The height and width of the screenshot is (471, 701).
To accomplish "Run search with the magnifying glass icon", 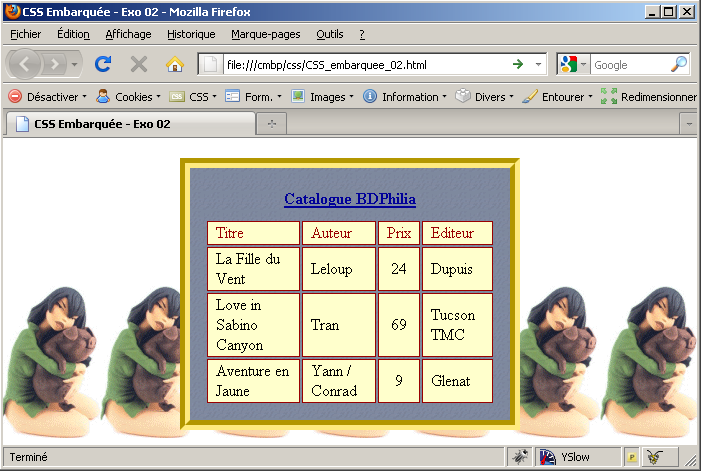I will [679, 65].
